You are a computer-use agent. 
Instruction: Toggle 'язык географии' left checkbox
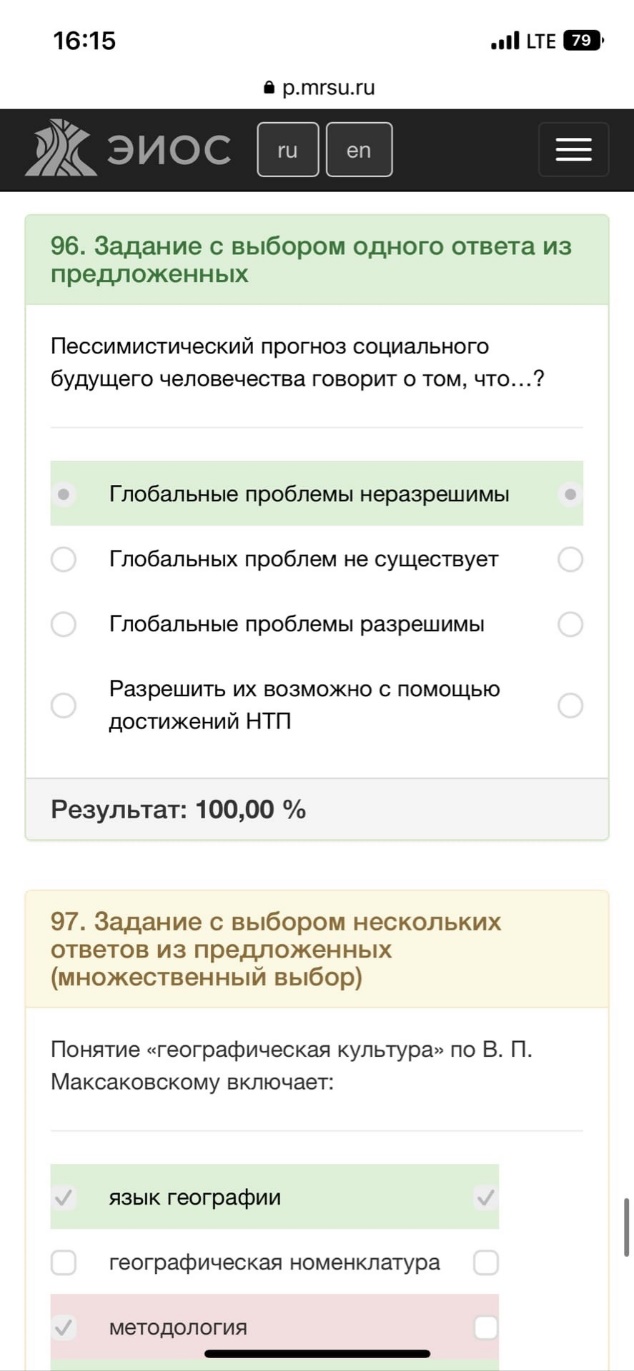point(64,1197)
